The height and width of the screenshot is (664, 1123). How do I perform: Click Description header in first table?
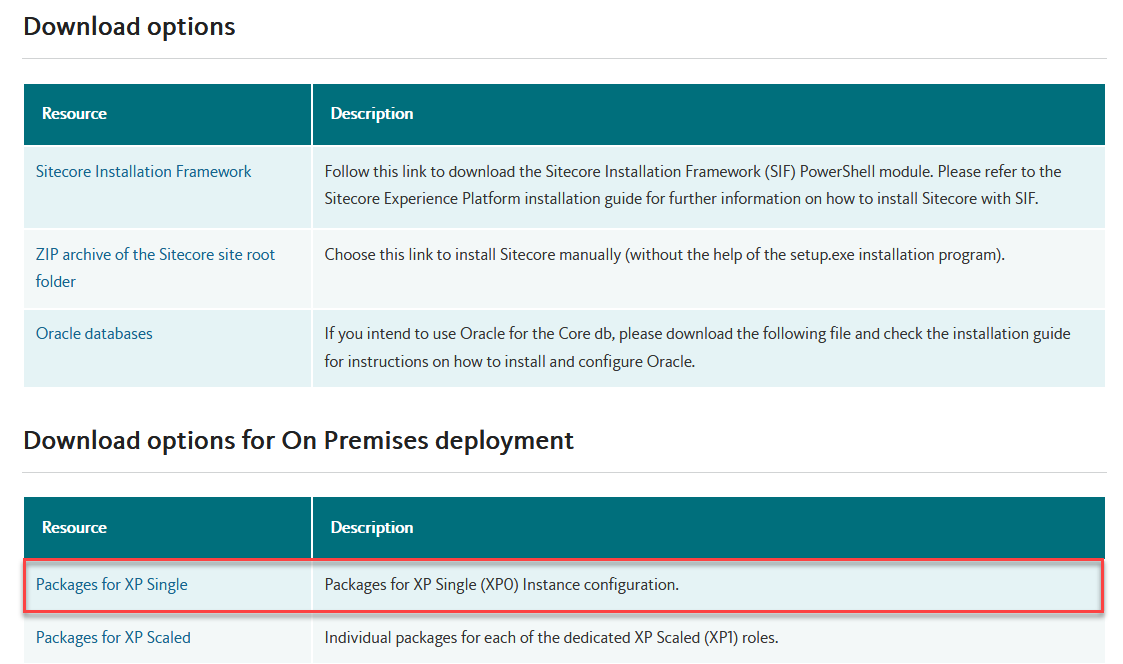[372, 114]
